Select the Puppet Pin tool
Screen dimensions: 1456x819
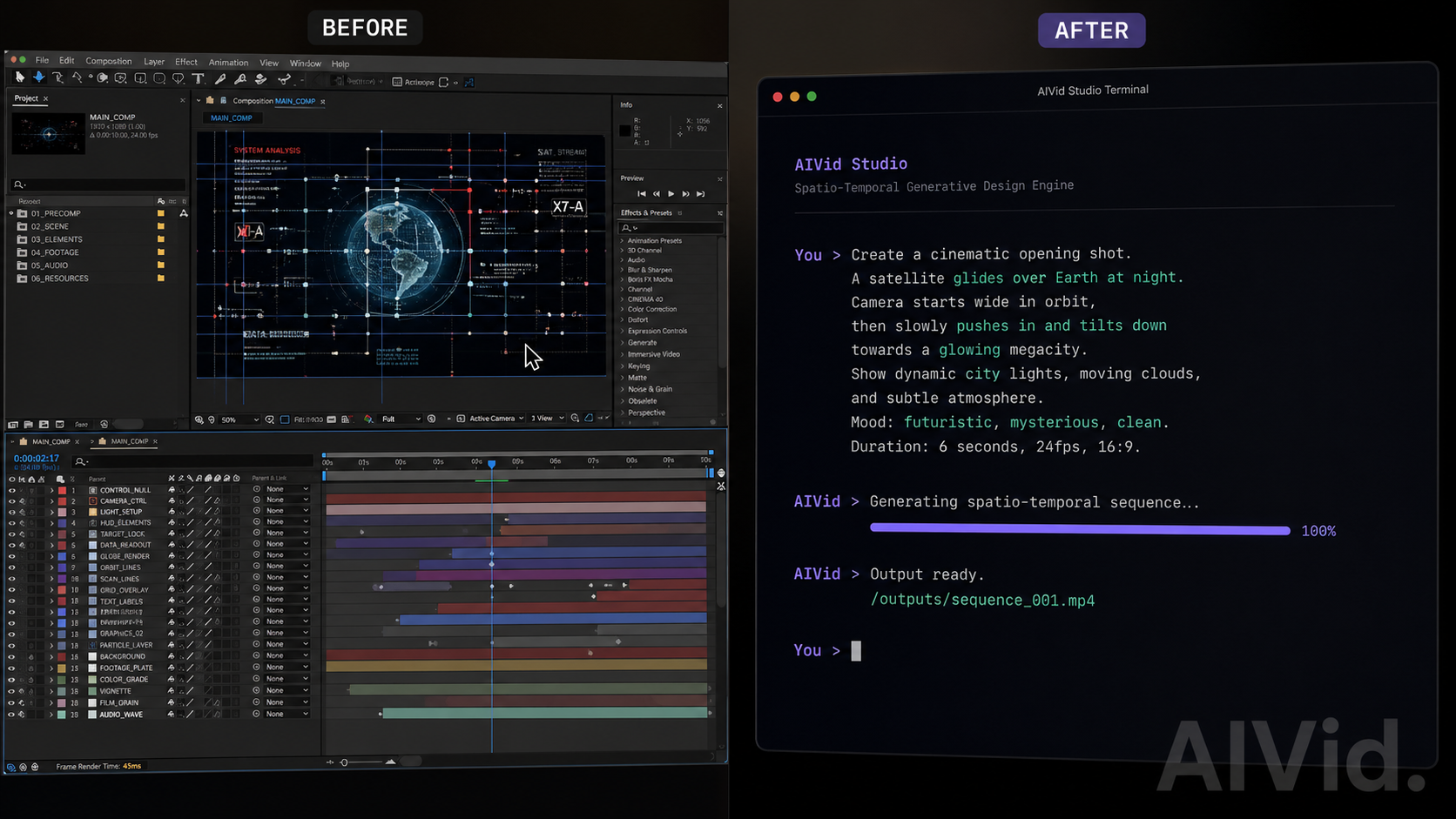coord(284,79)
